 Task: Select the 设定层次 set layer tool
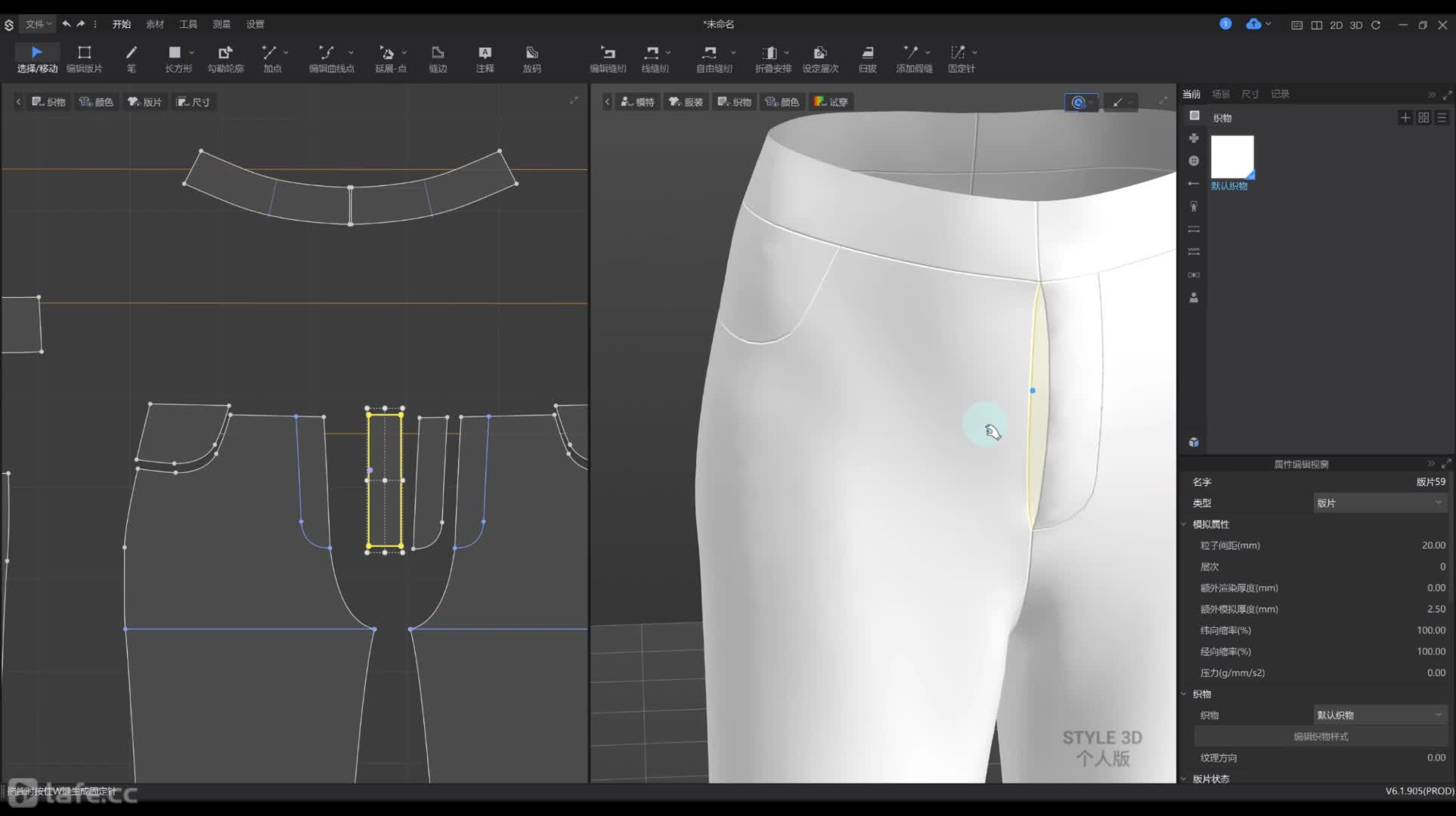[820, 58]
